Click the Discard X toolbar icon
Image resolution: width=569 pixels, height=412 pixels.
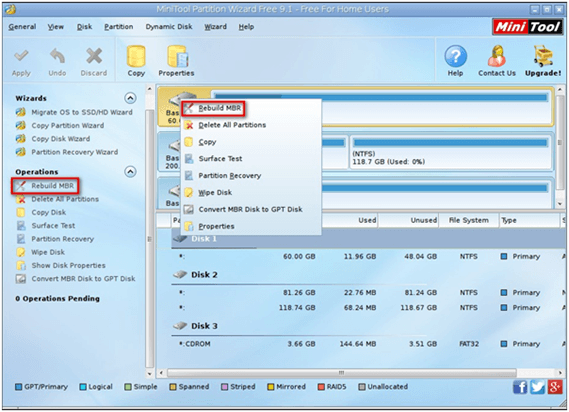point(94,56)
